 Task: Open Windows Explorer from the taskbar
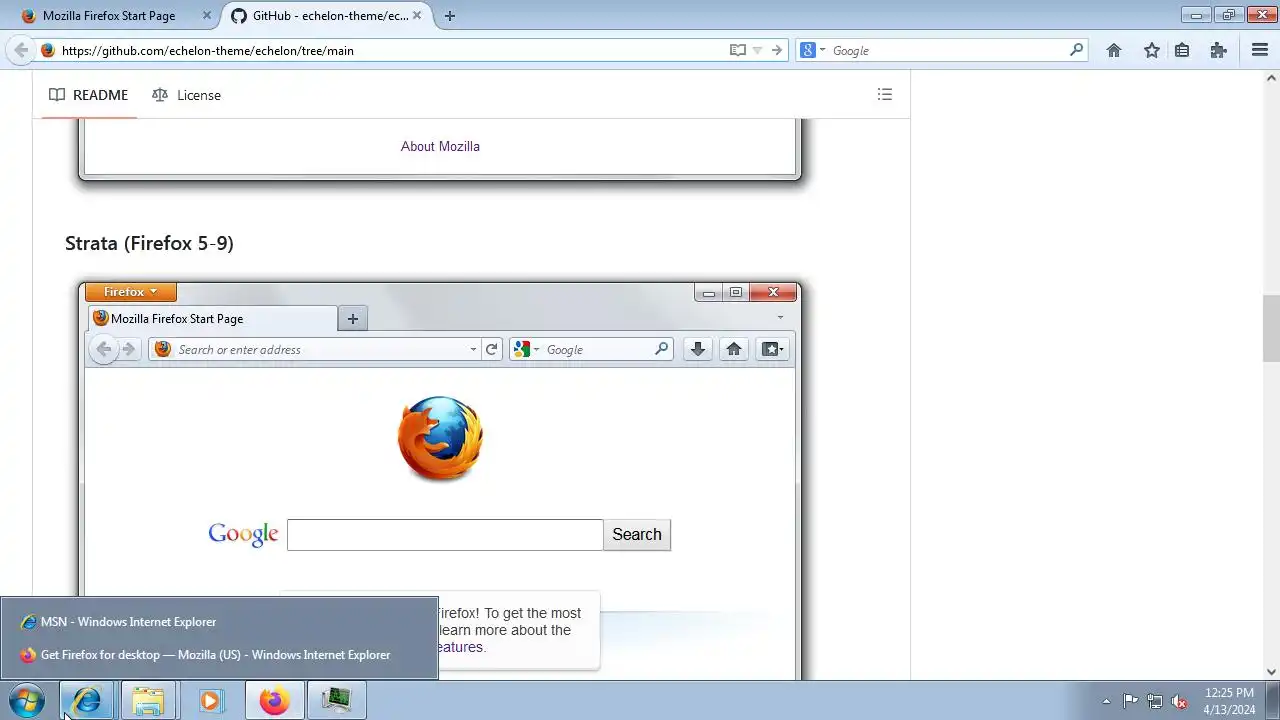pos(148,701)
